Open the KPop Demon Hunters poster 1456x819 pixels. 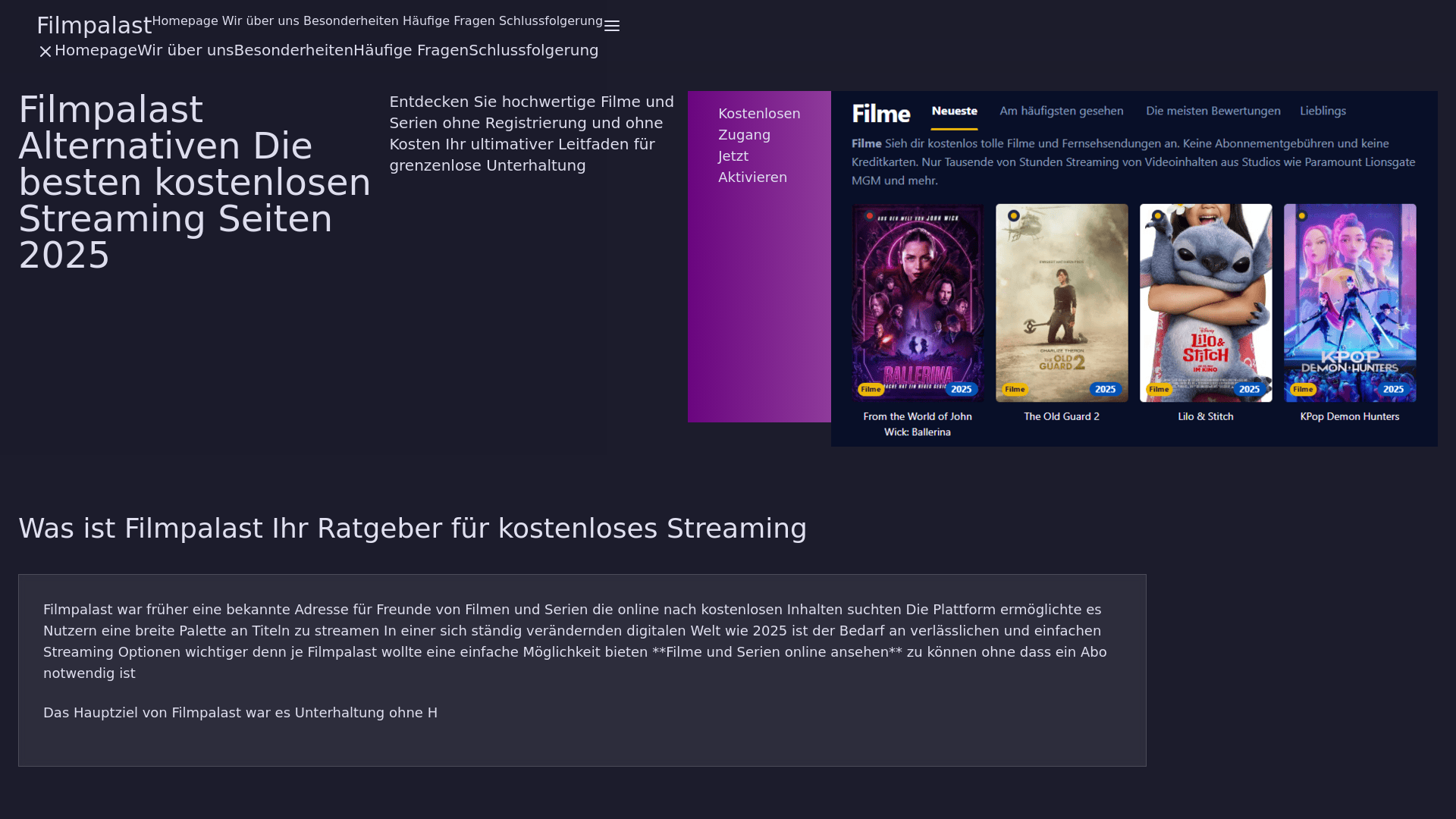click(x=1350, y=303)
